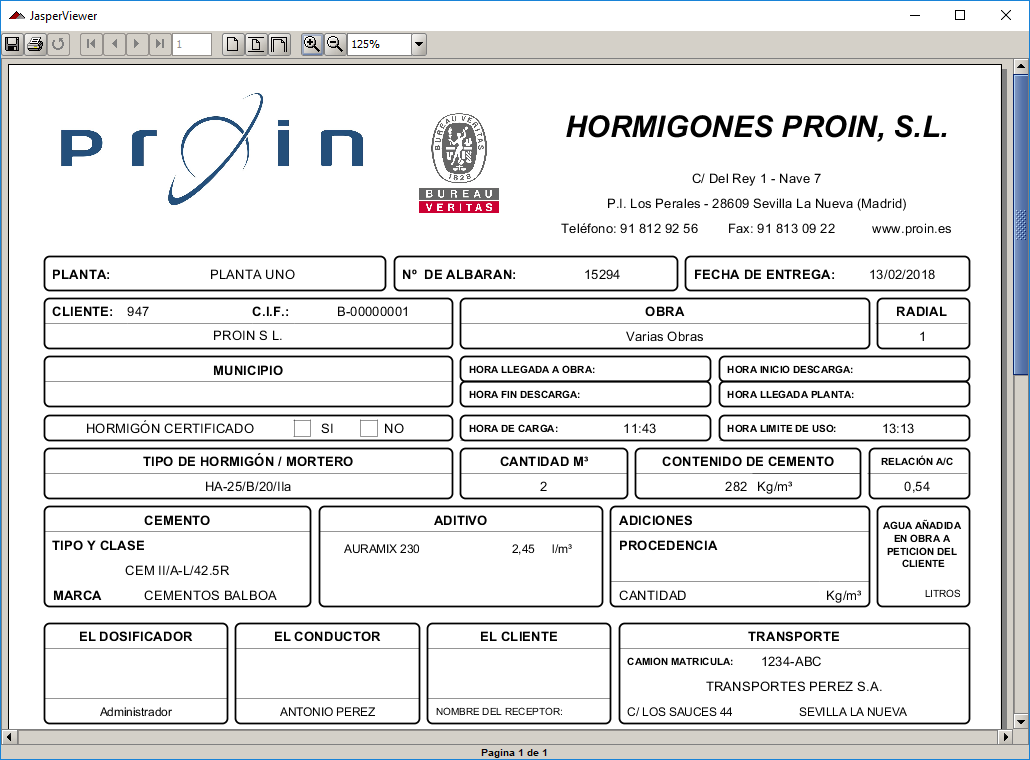The image size is (1030, 760).
Task: Zoom in with the magnifier plus icon
Action: click(x=312, y=44)
